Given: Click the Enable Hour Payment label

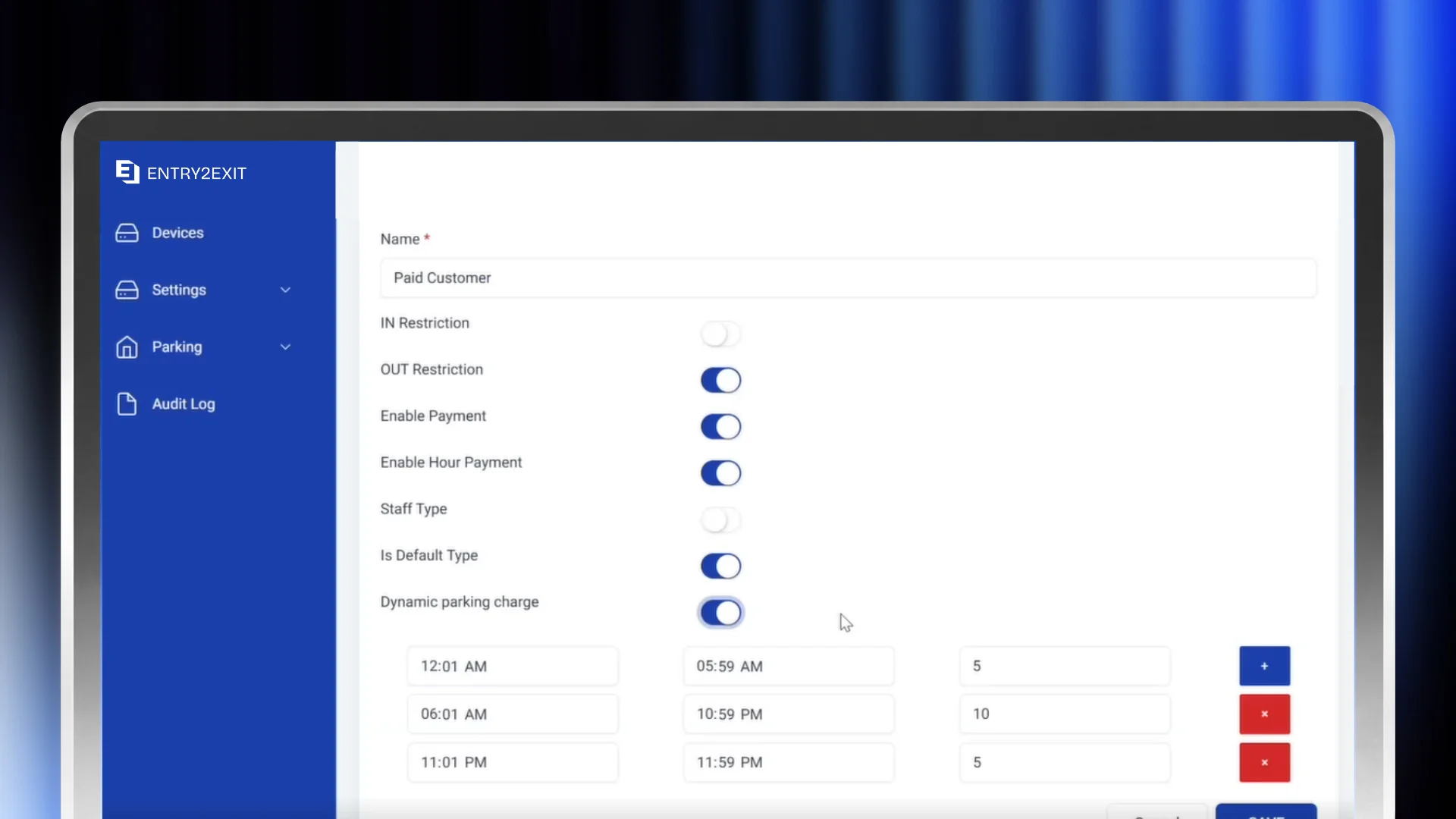Looking at the screenshot, I should pos(451,463).
